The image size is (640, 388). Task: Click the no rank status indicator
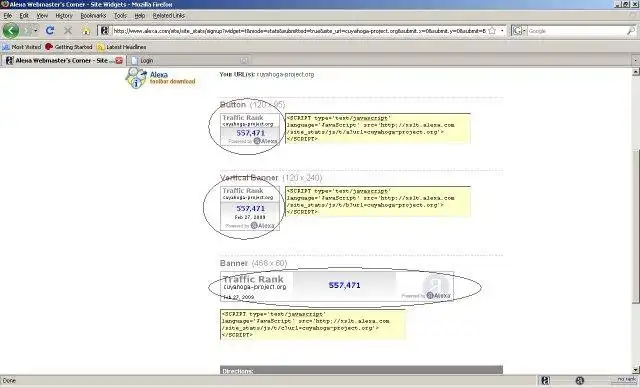[627, 380]
